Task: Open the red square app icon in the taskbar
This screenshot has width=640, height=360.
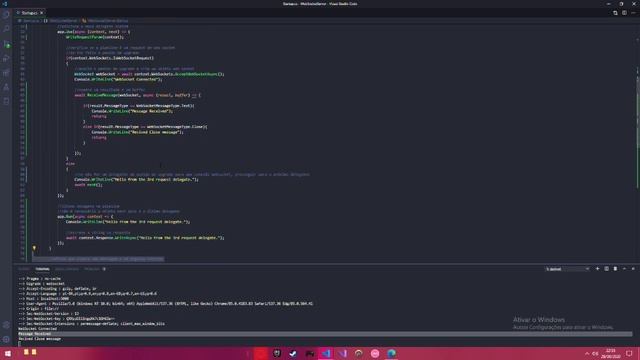Action: (260, 353)
